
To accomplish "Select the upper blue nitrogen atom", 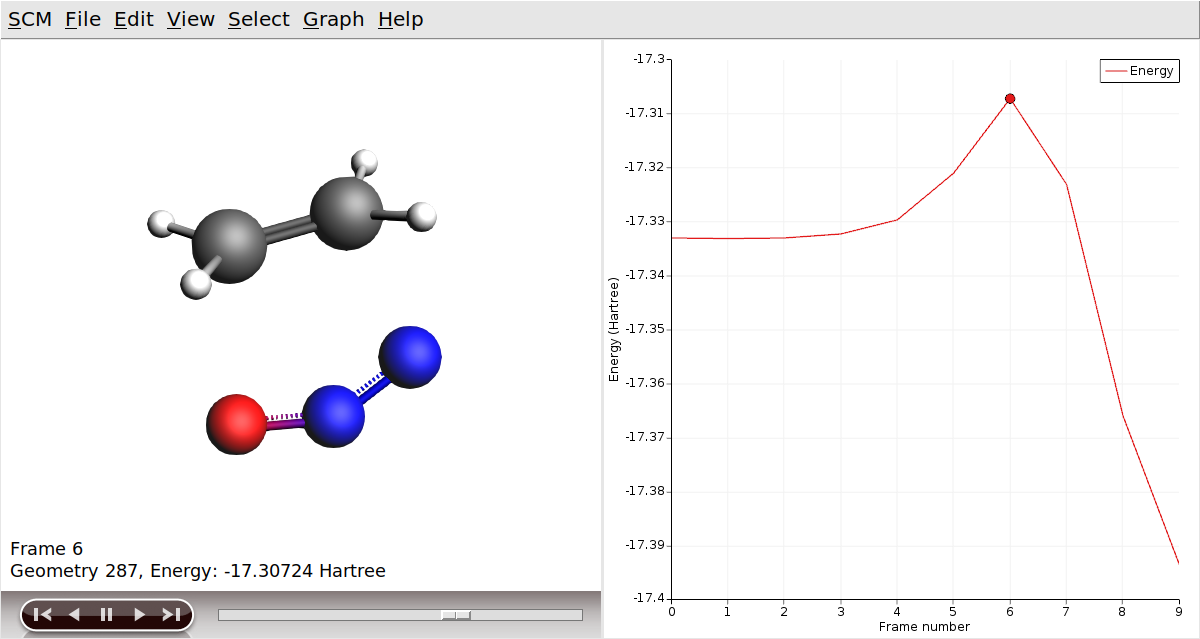I will [410, 357].
